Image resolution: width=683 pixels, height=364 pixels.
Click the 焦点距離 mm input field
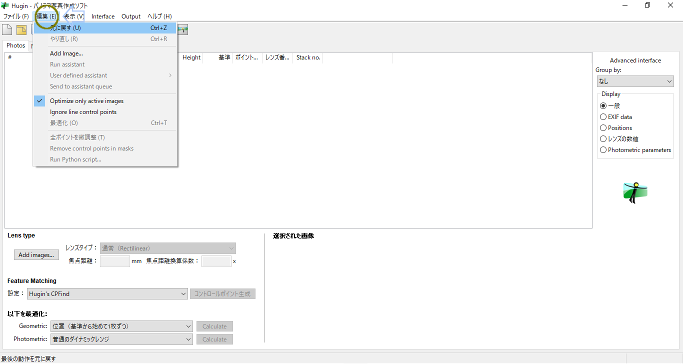coord(115,261)
